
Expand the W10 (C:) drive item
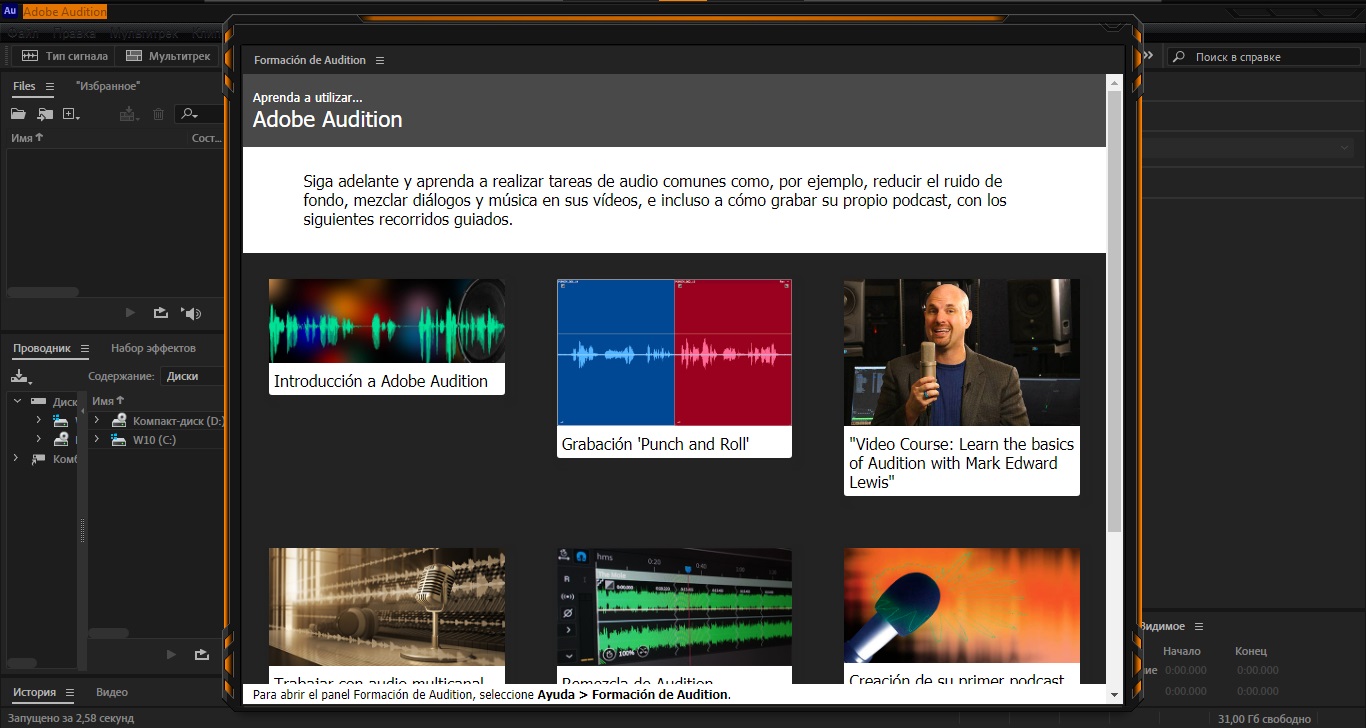(x=97, y=440)
